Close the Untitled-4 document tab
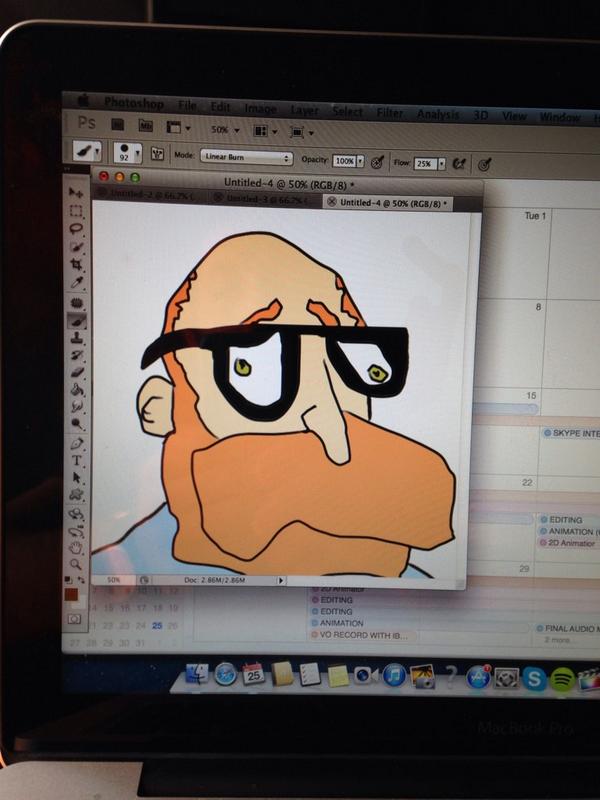The height and width of the screenshot is (800, 600). pos(332,202)
